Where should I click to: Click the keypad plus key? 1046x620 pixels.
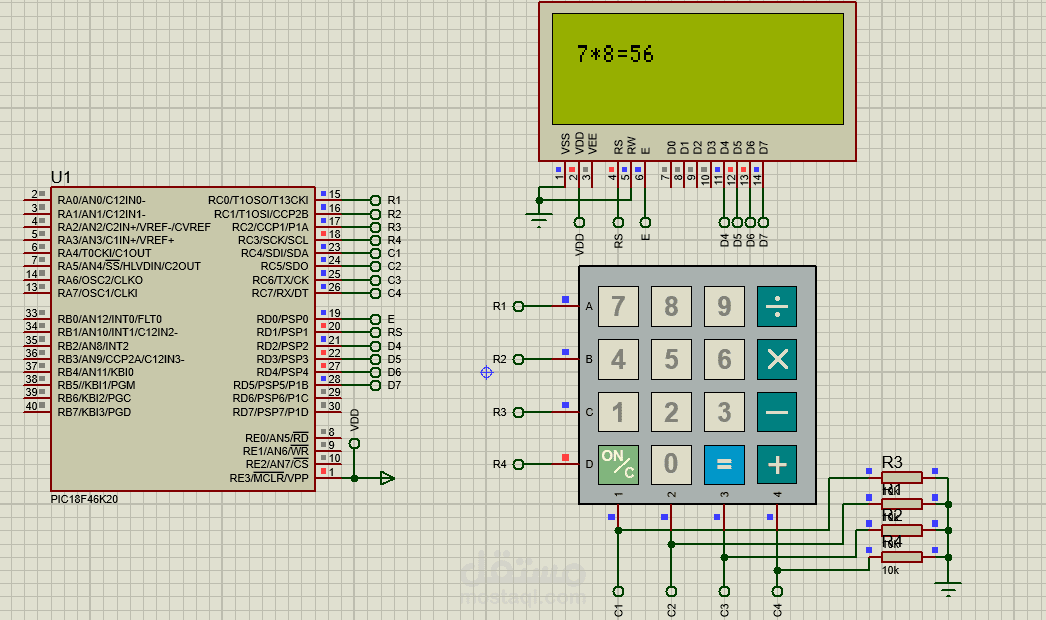(776, 464)
